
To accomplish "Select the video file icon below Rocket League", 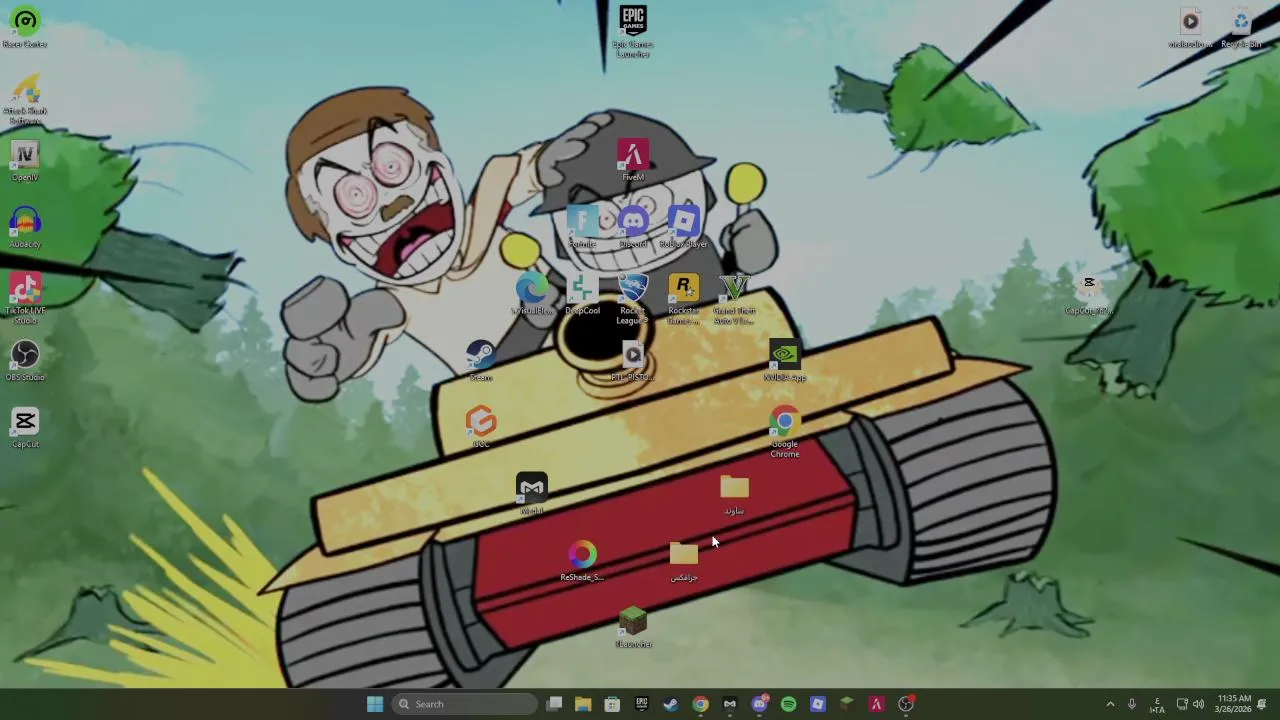I will click(x=632, y=361).
